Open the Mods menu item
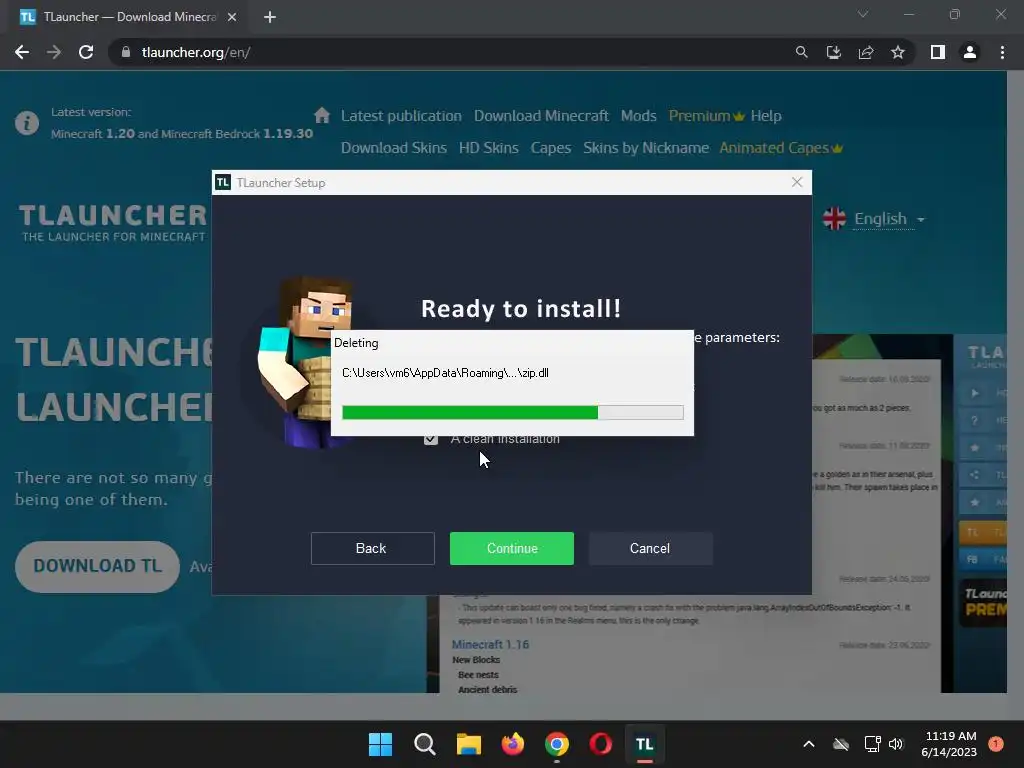The width and height of the screenshot is (1024, 768). pos(639,116)
